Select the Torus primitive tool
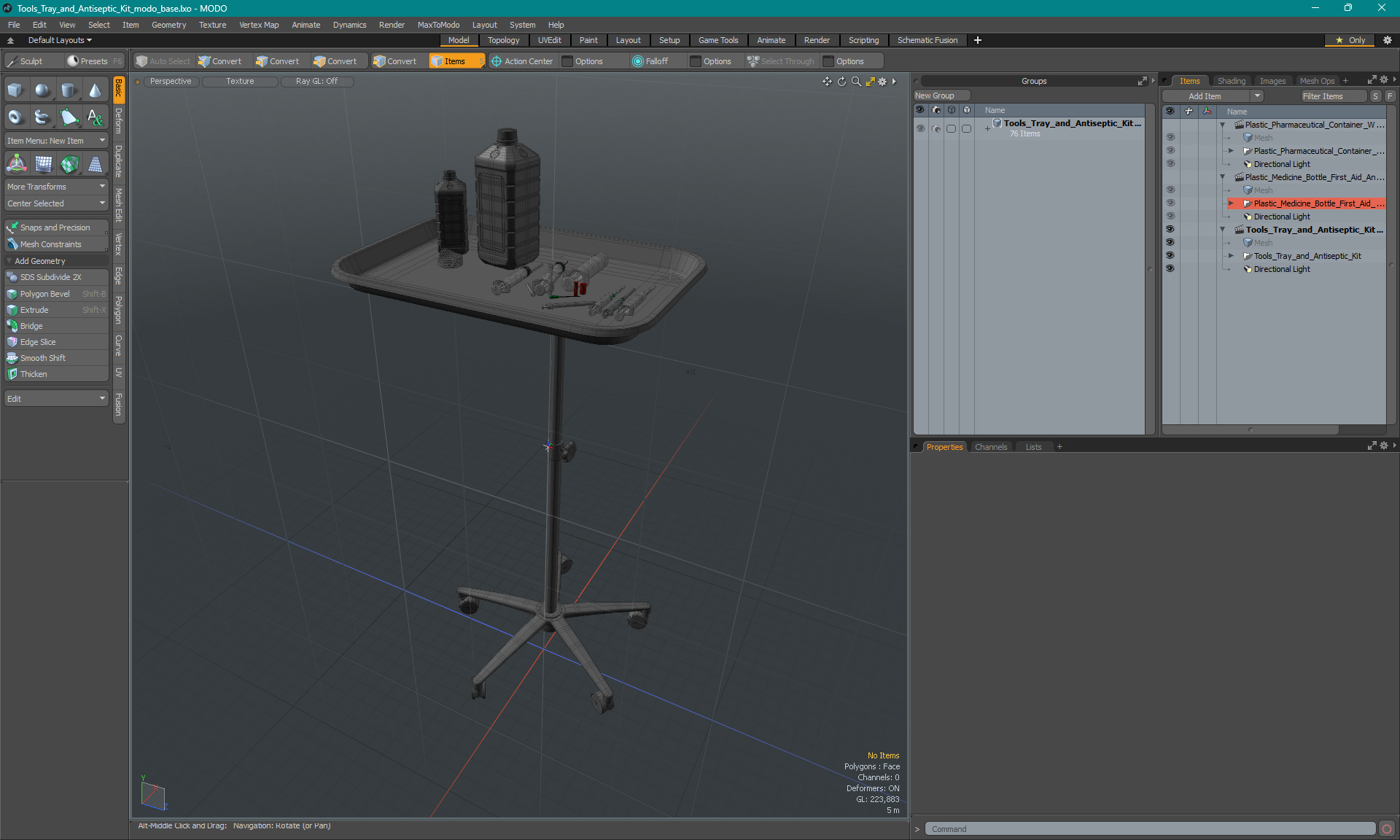The image size is (1400, 840). [x=15, y=117]
